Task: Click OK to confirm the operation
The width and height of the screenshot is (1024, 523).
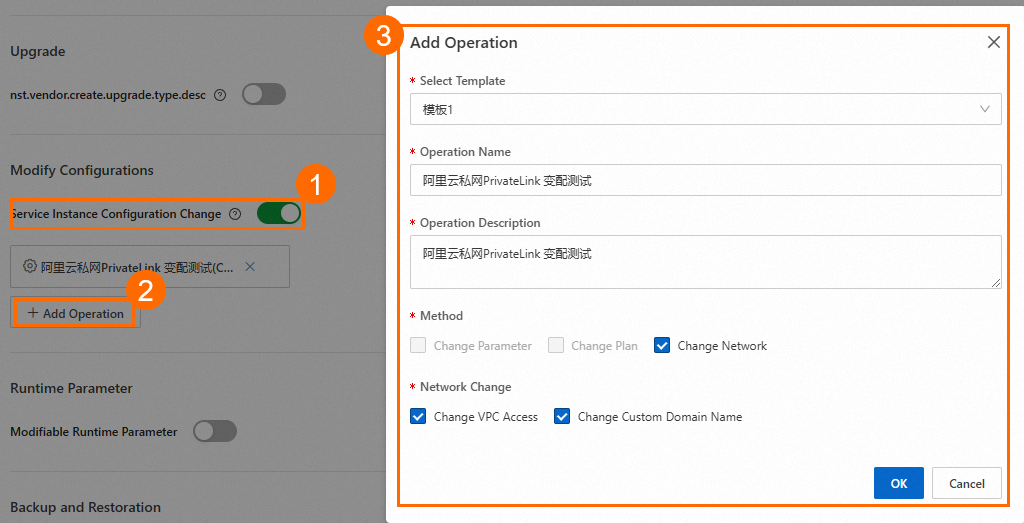Action: point(898,483)
